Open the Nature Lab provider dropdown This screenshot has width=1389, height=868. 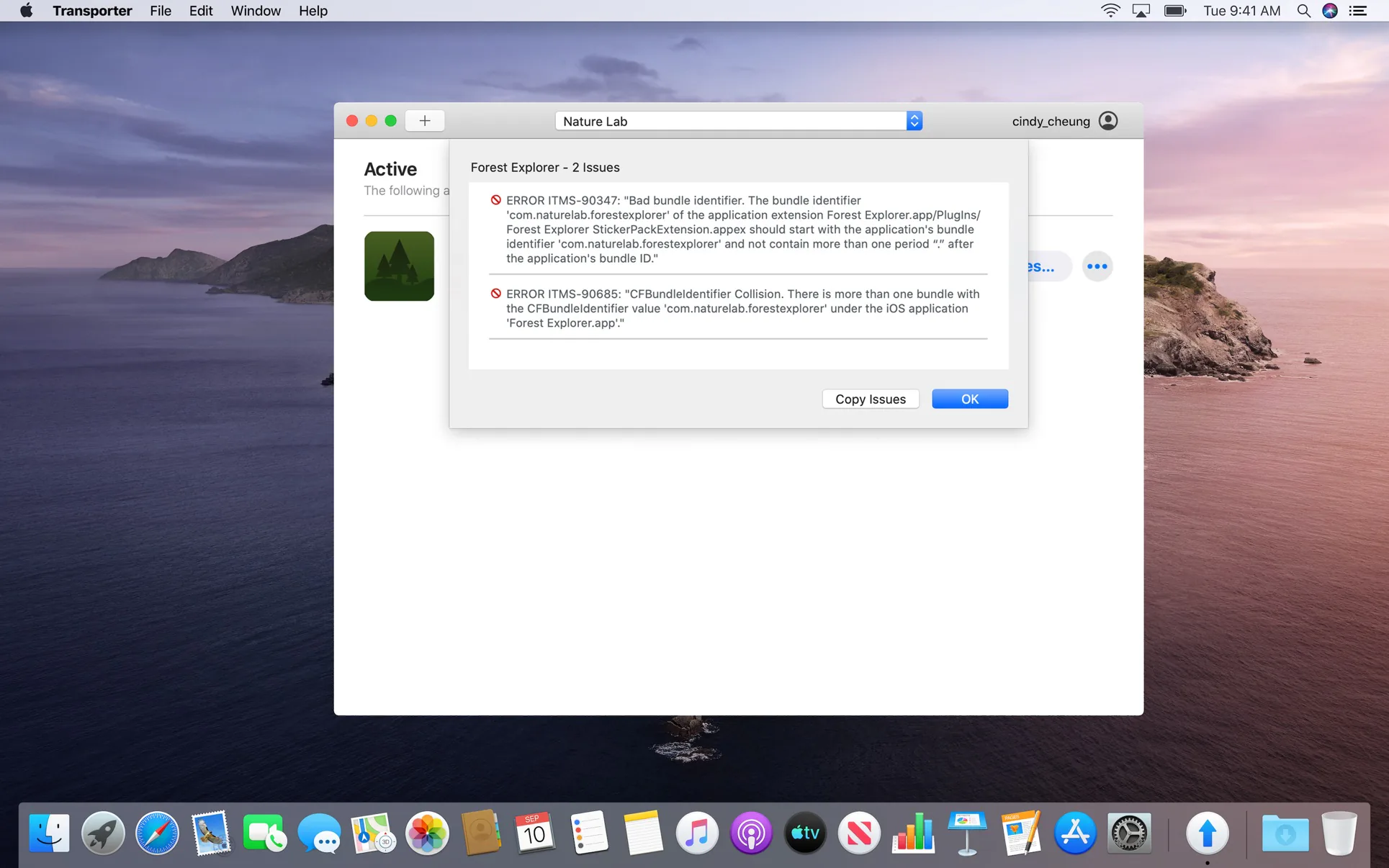coord(738,121)
